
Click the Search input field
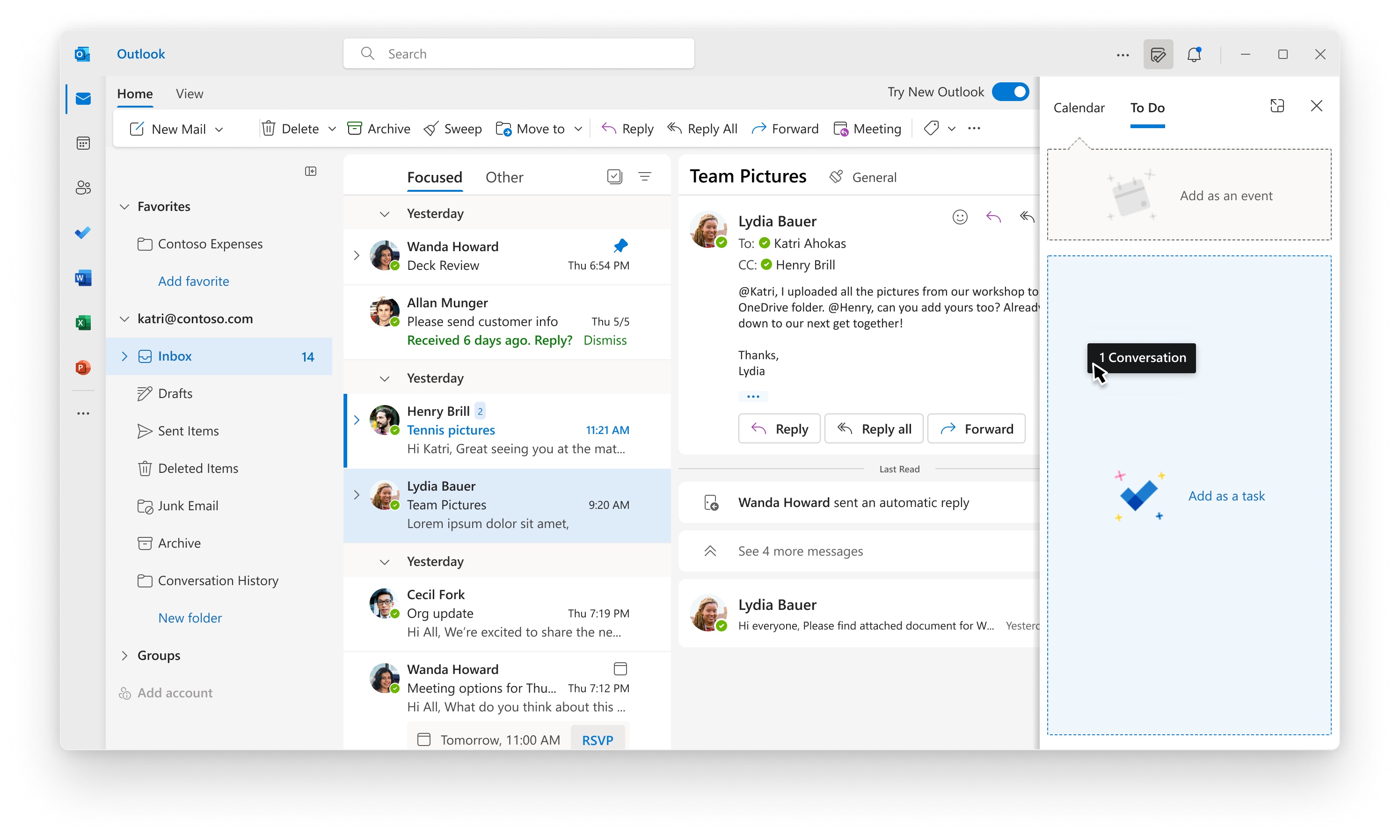coord(520,53)
